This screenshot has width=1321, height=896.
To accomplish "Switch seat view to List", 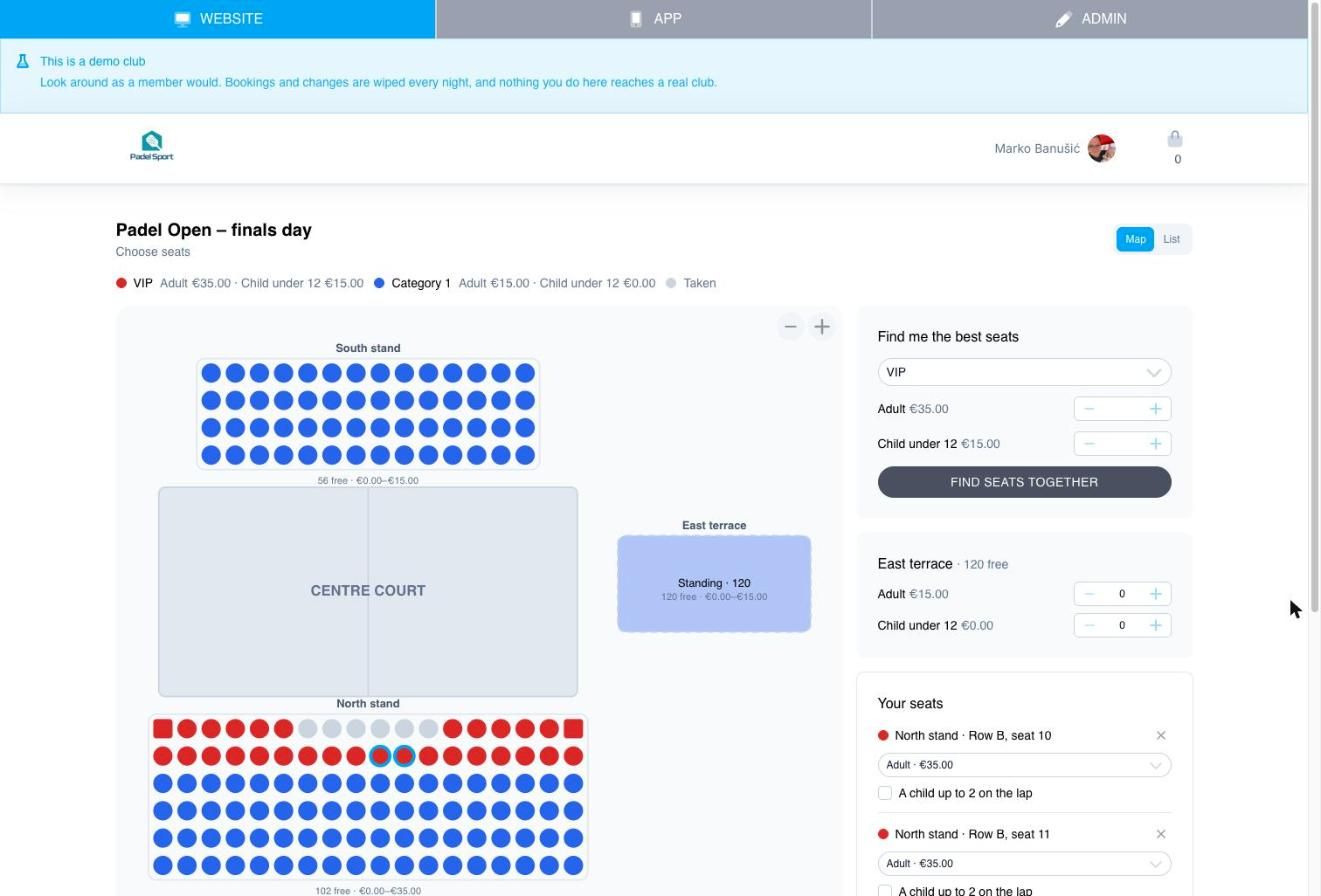I will tap(1171, 239).
